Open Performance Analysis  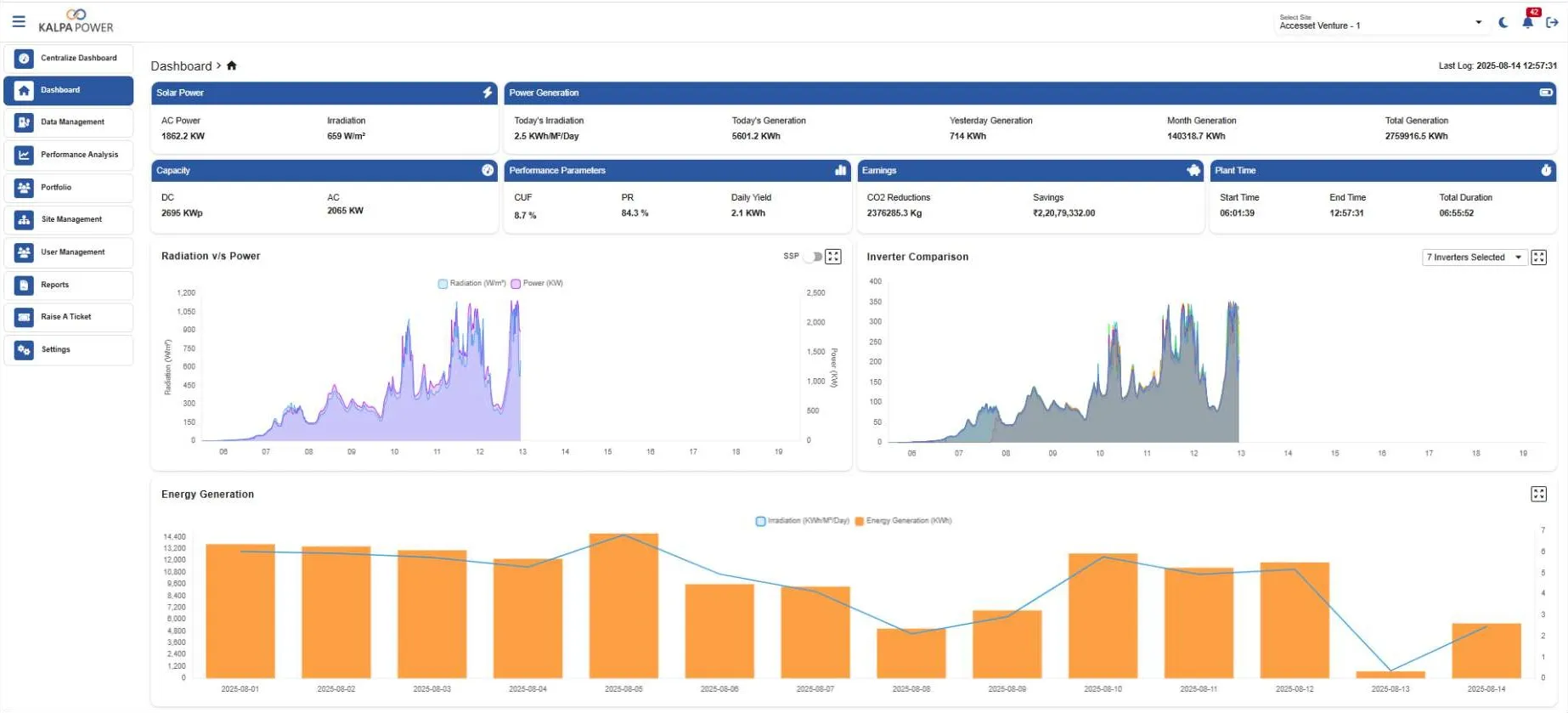[x=69, y=155]
